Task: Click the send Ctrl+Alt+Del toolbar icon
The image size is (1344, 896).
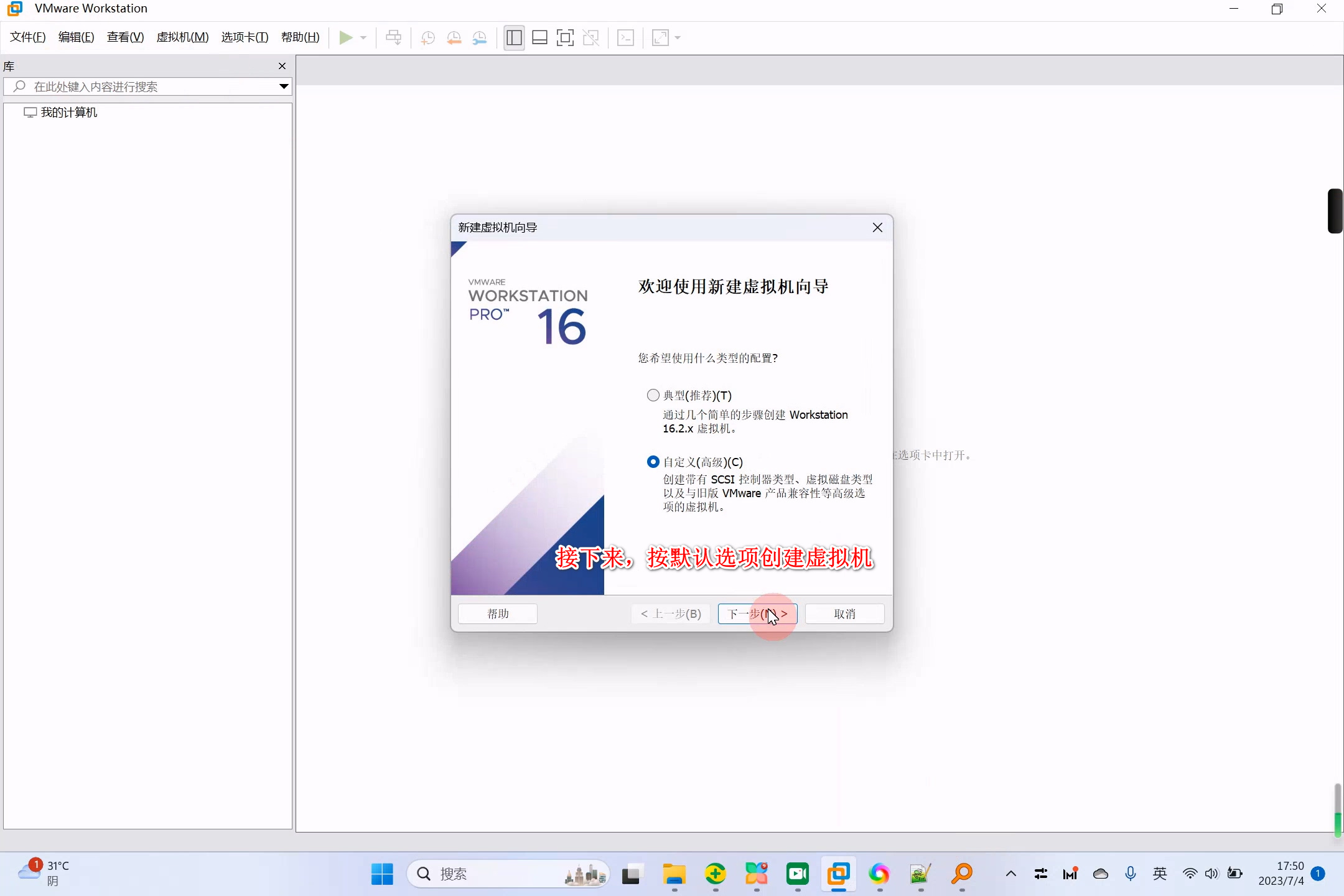Action: [x=393, y=37]
